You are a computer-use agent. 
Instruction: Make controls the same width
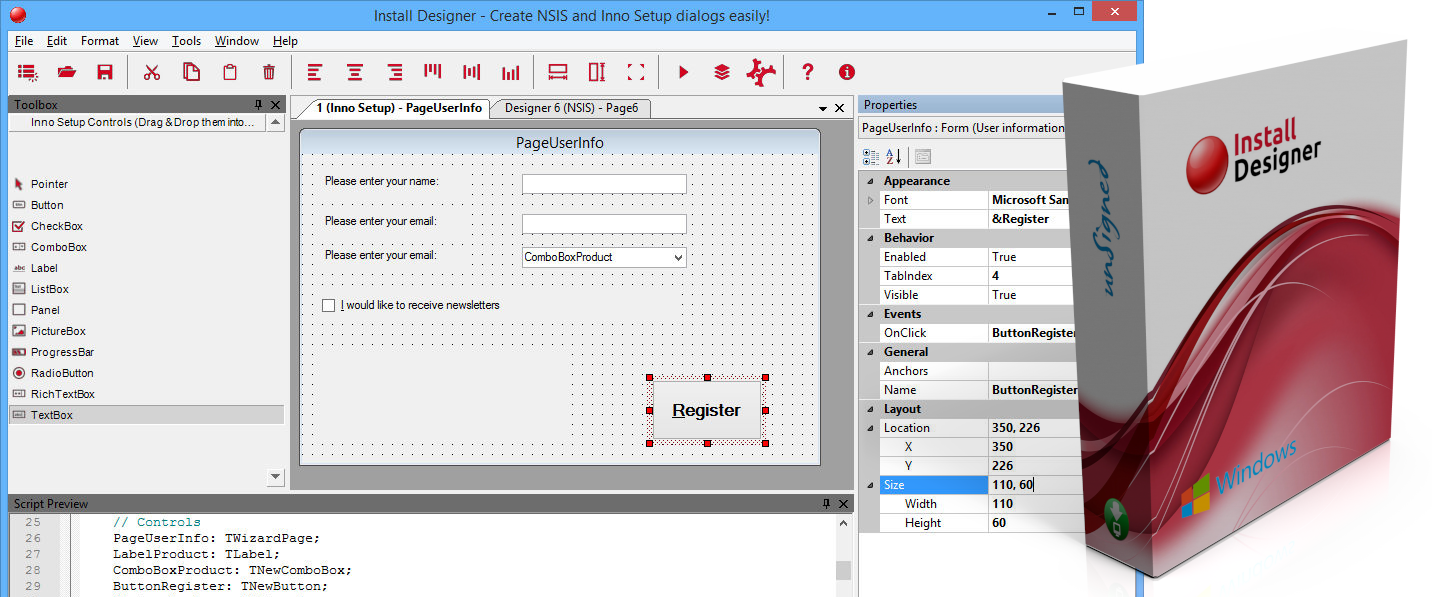pos(558,72)
